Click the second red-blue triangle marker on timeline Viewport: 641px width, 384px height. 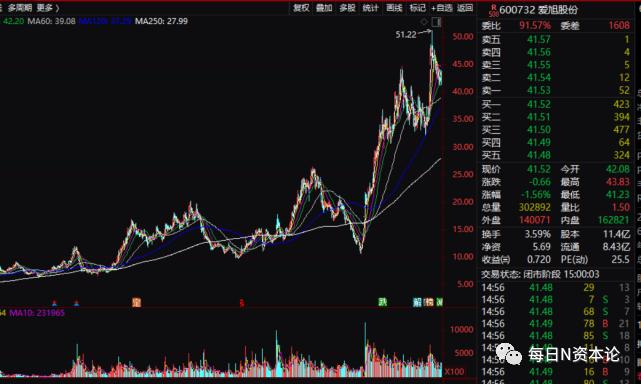(x=76, y=303)
